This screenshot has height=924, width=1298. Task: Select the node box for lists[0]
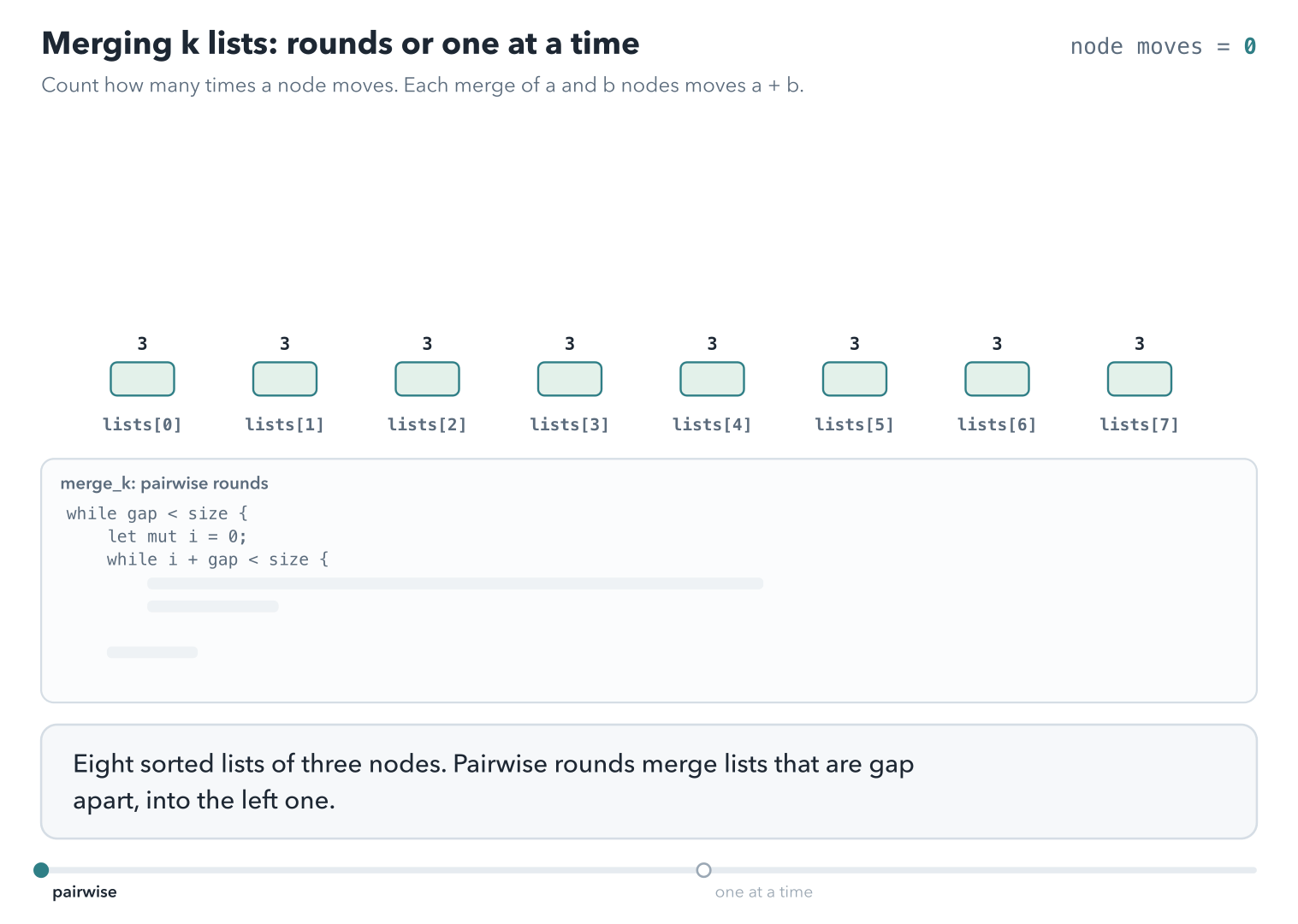[142, 379]
